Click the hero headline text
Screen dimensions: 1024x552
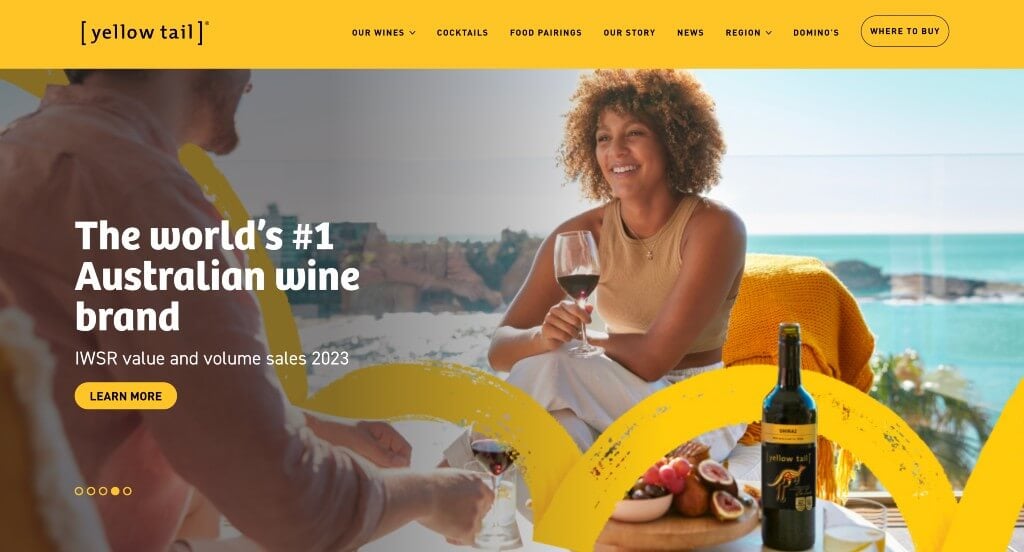(217, 276)
